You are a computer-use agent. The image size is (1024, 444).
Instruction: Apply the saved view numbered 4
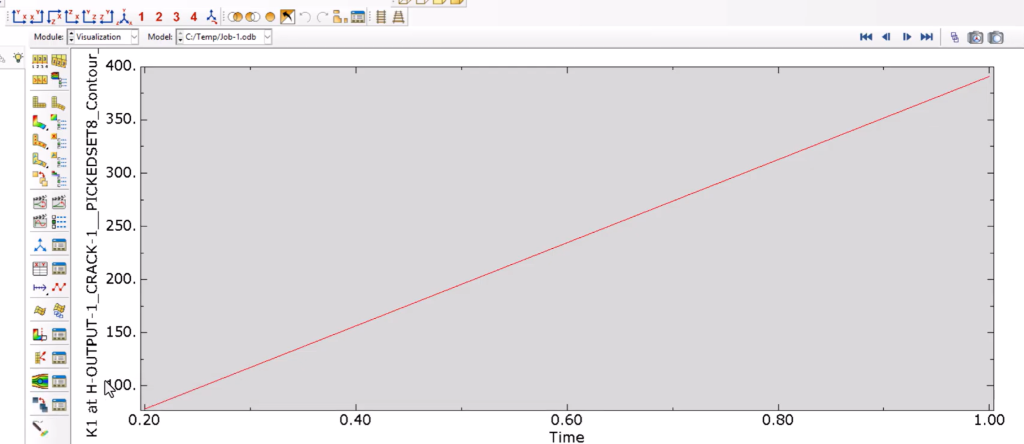[x=193, y=16]
